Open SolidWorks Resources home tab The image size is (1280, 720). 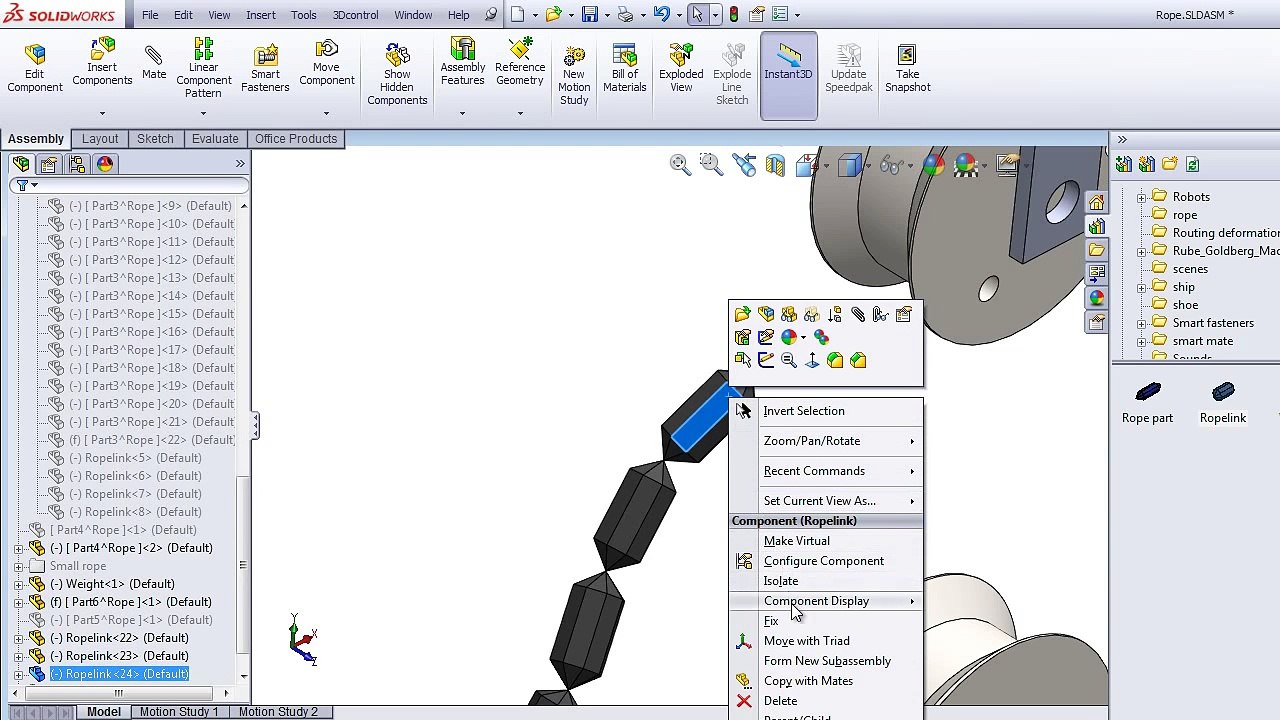(1097, 202)
